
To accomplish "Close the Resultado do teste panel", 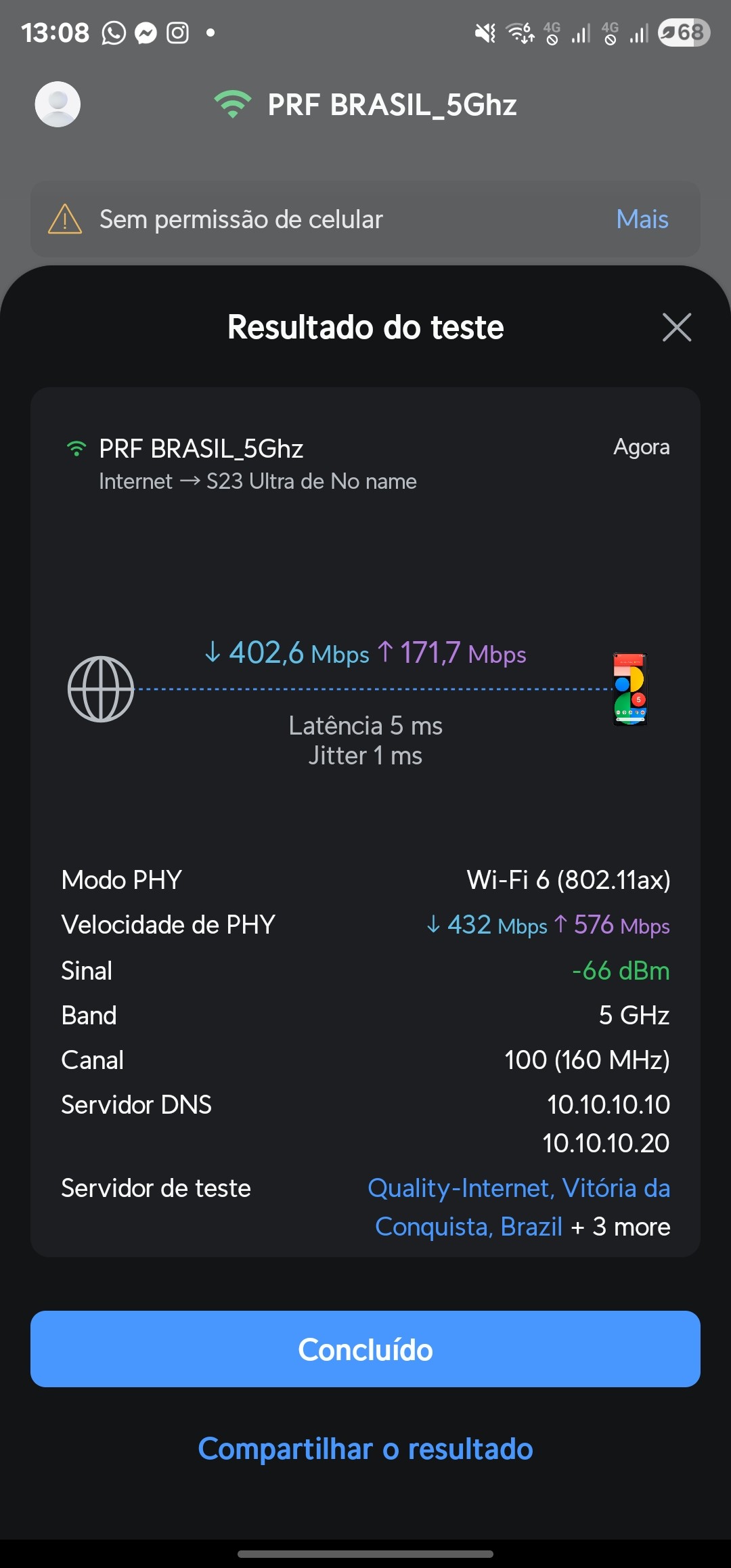I will pos(676,328).
